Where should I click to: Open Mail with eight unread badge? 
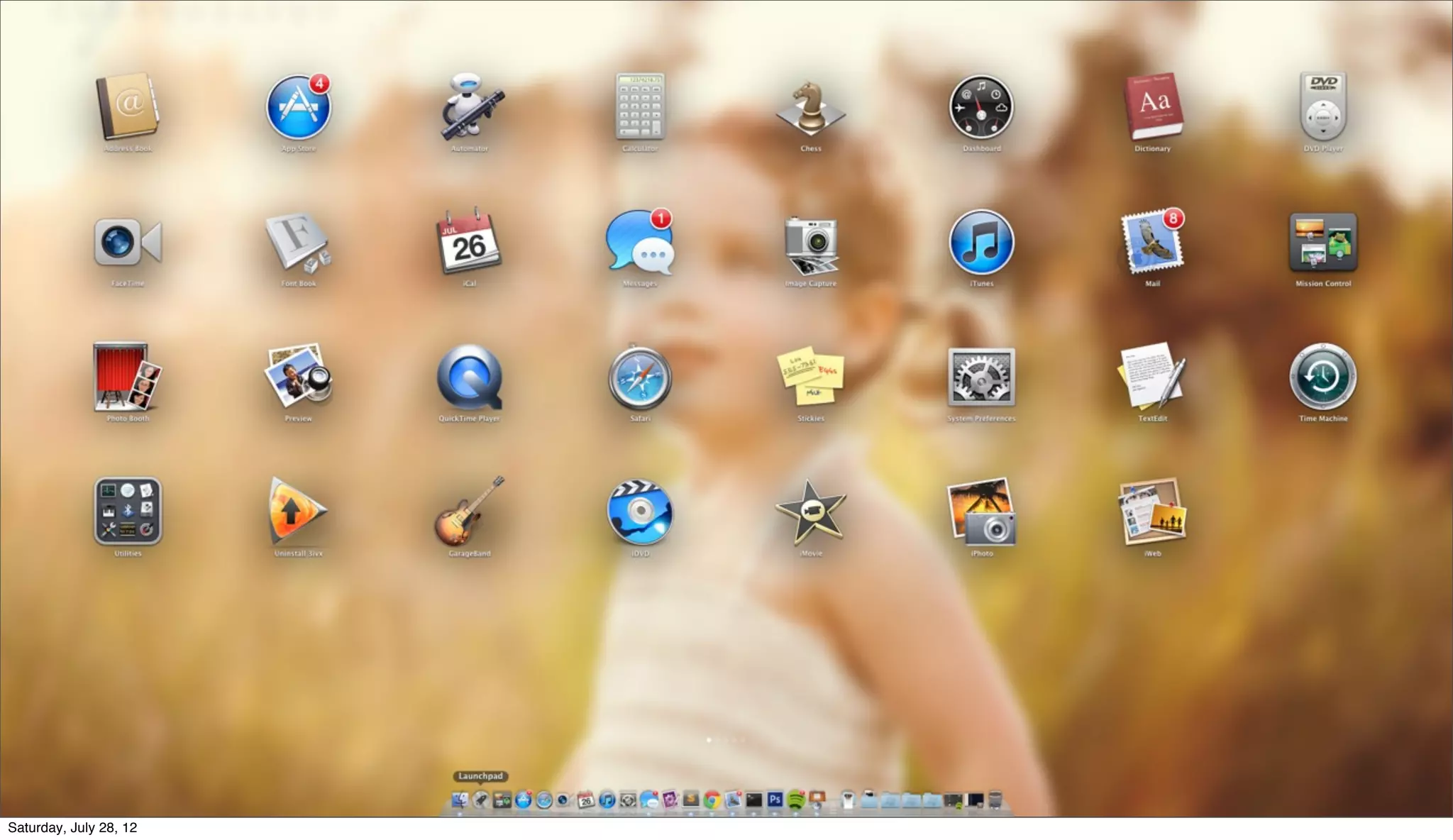(x=1152, y=243)
